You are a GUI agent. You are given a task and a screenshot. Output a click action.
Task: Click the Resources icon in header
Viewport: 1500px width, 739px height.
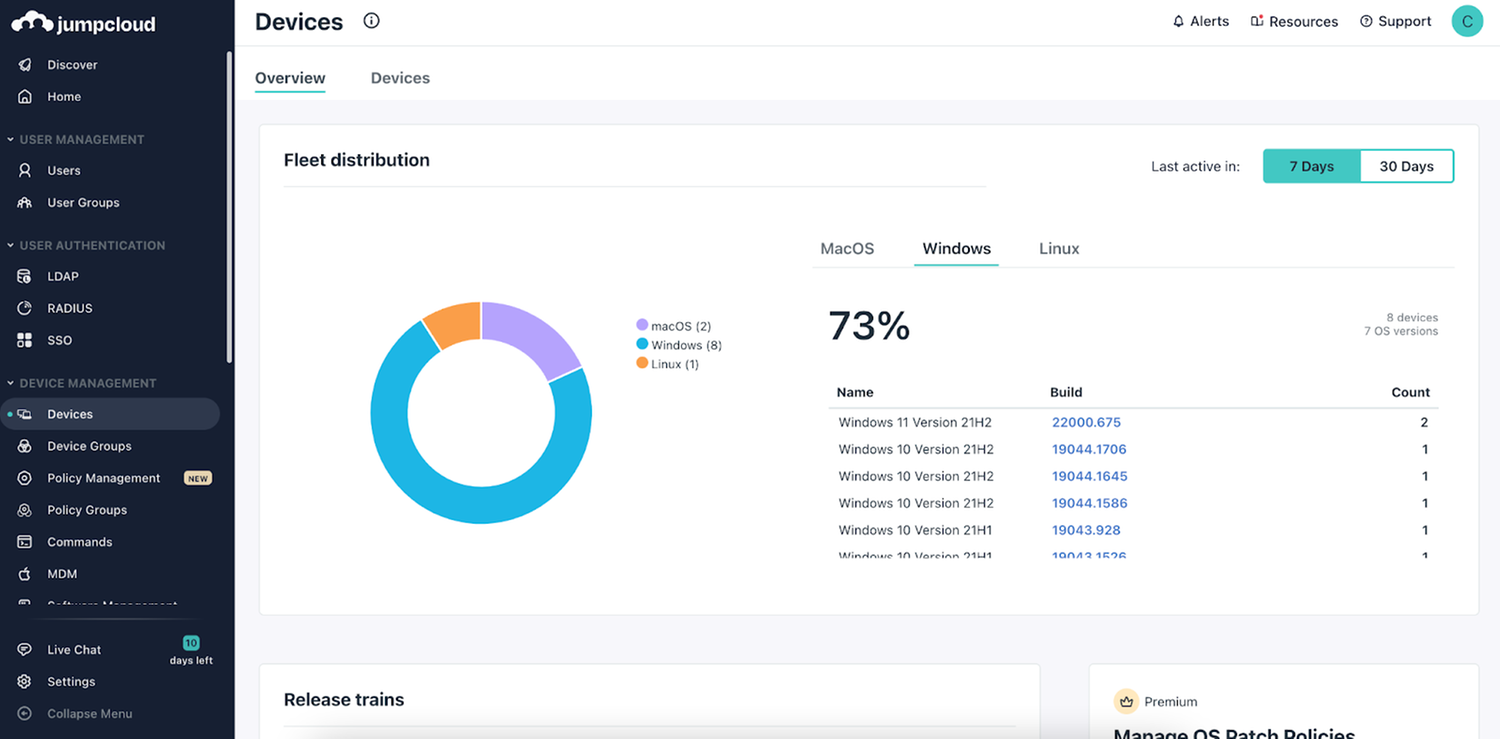[x=1257, y=21]
